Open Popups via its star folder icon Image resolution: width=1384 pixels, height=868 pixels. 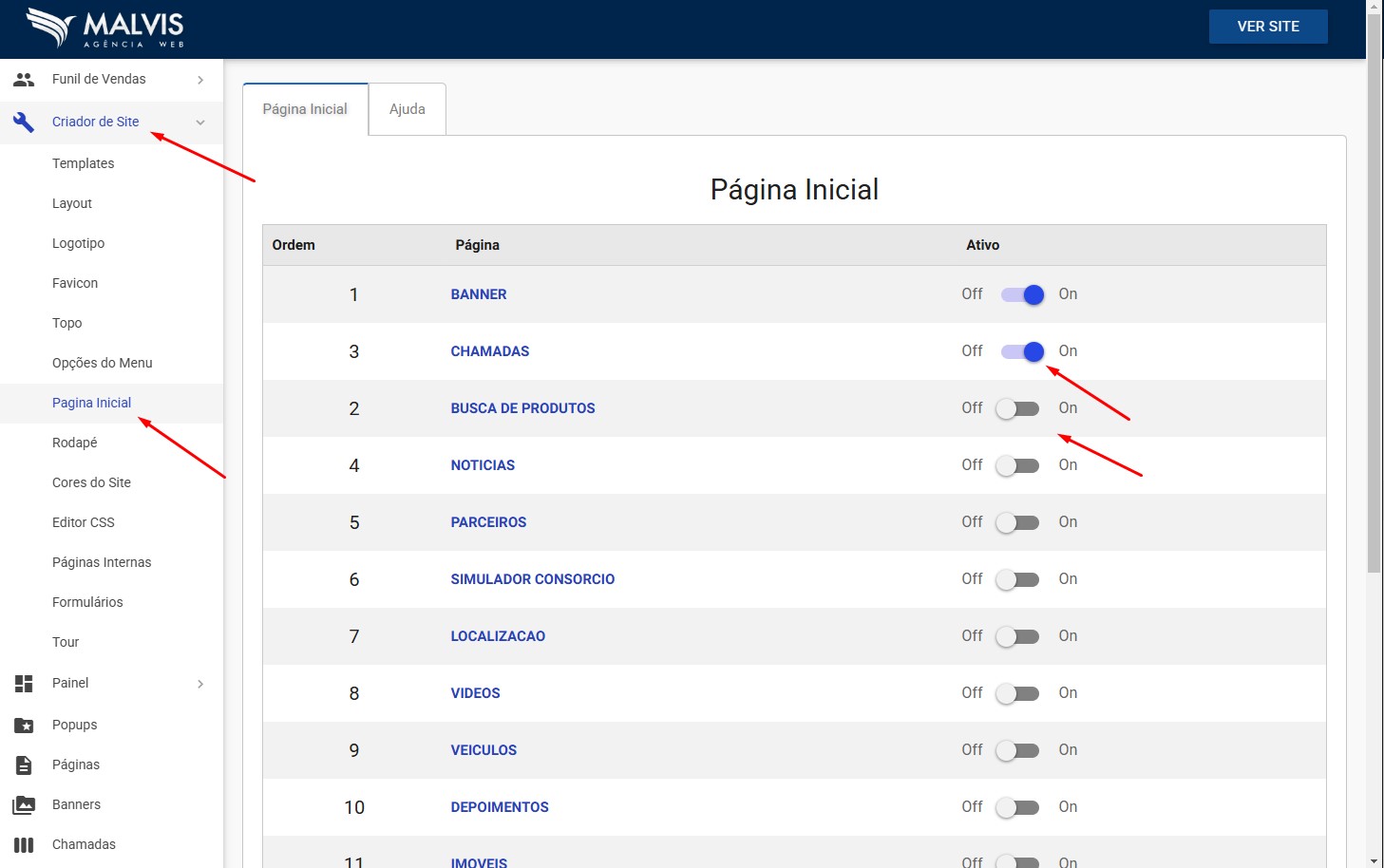coord(24,726)
